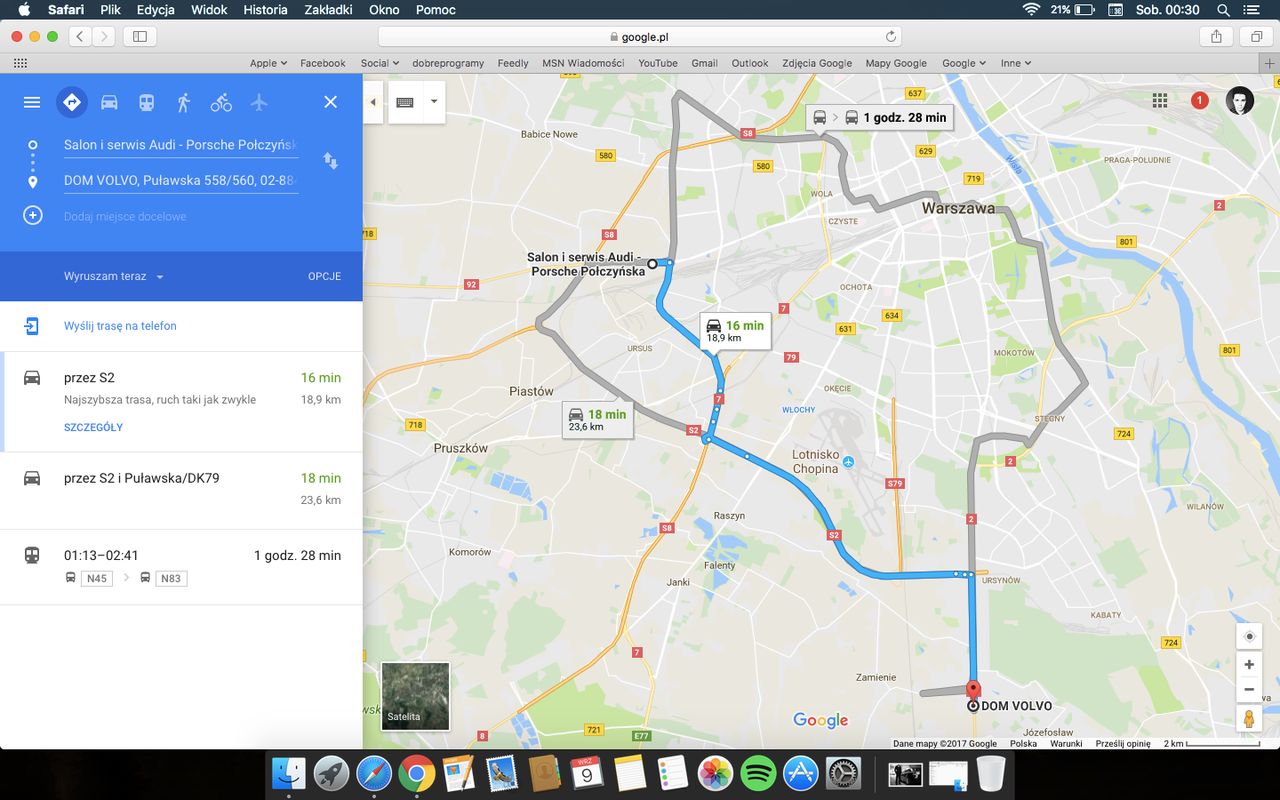Click 18 min route label on map
The height and width of the screenshot is (800, 1280).
click(597, 419)
